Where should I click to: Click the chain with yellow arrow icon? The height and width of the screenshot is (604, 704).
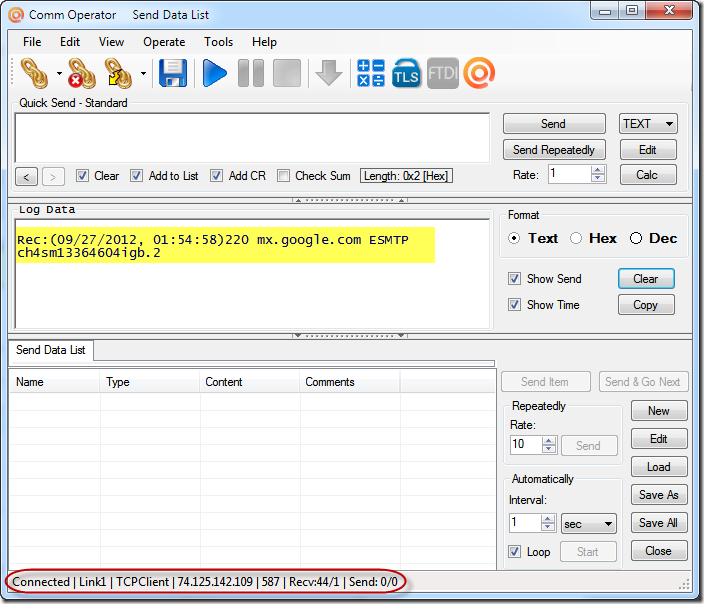tap(118, 73)
